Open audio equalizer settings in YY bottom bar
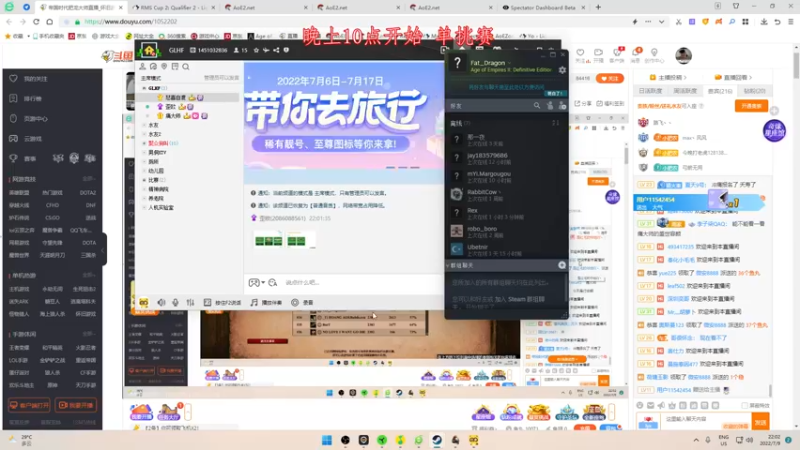Viewport: 800px width, 450px height. (x=190, y=303)
